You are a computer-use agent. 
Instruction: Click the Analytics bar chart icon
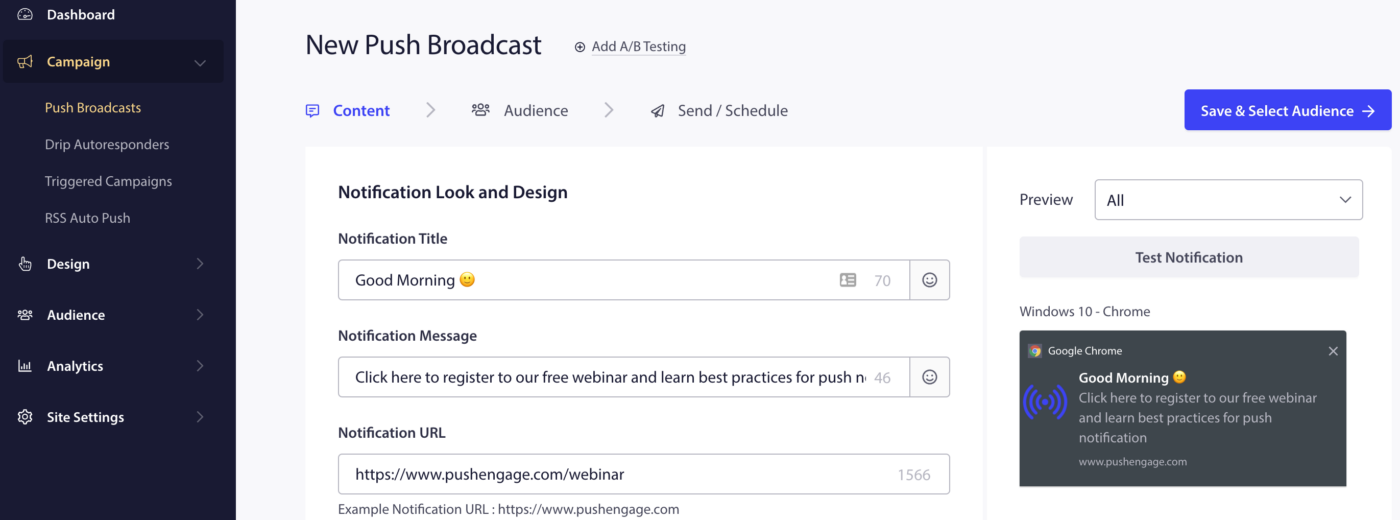pyautogui.click(x=25, y=366)
